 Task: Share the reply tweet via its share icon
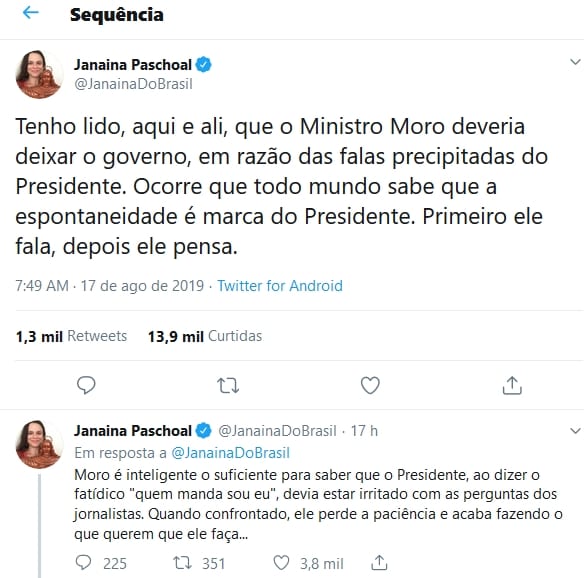pyautogui.click(x=379, y=562)
